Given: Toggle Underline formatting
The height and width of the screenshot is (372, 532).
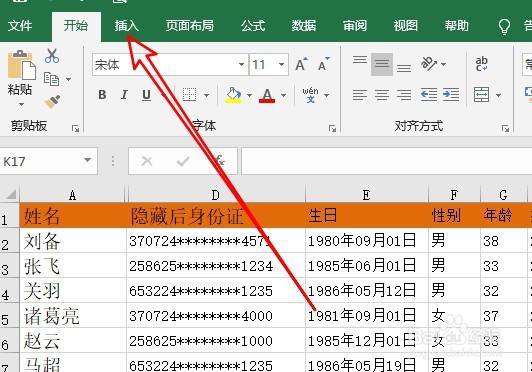Looking at the screenshot, I should point(146,95).
